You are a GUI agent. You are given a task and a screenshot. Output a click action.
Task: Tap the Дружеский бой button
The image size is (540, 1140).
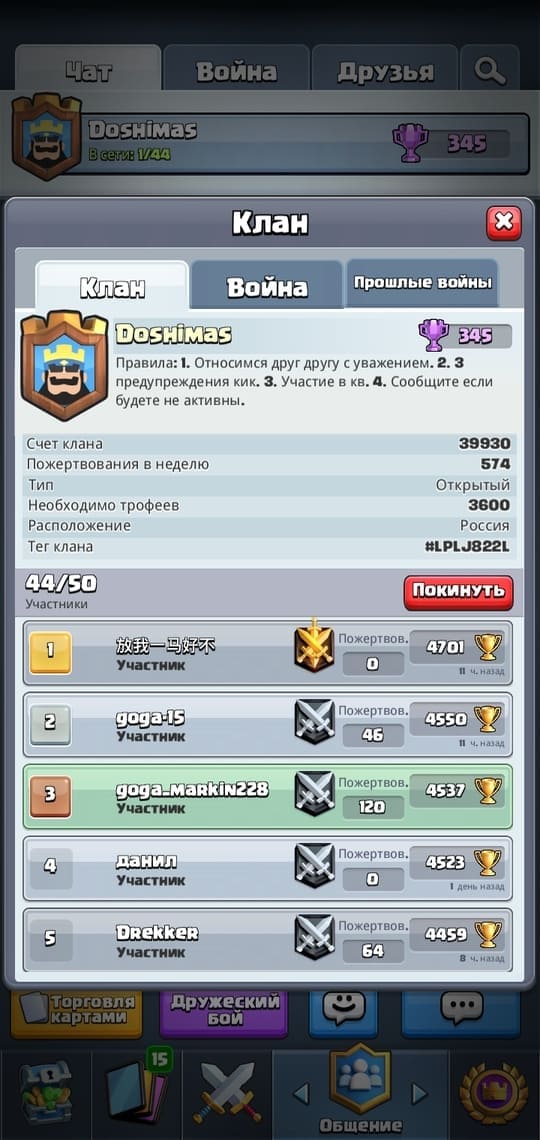(224, 1011)
